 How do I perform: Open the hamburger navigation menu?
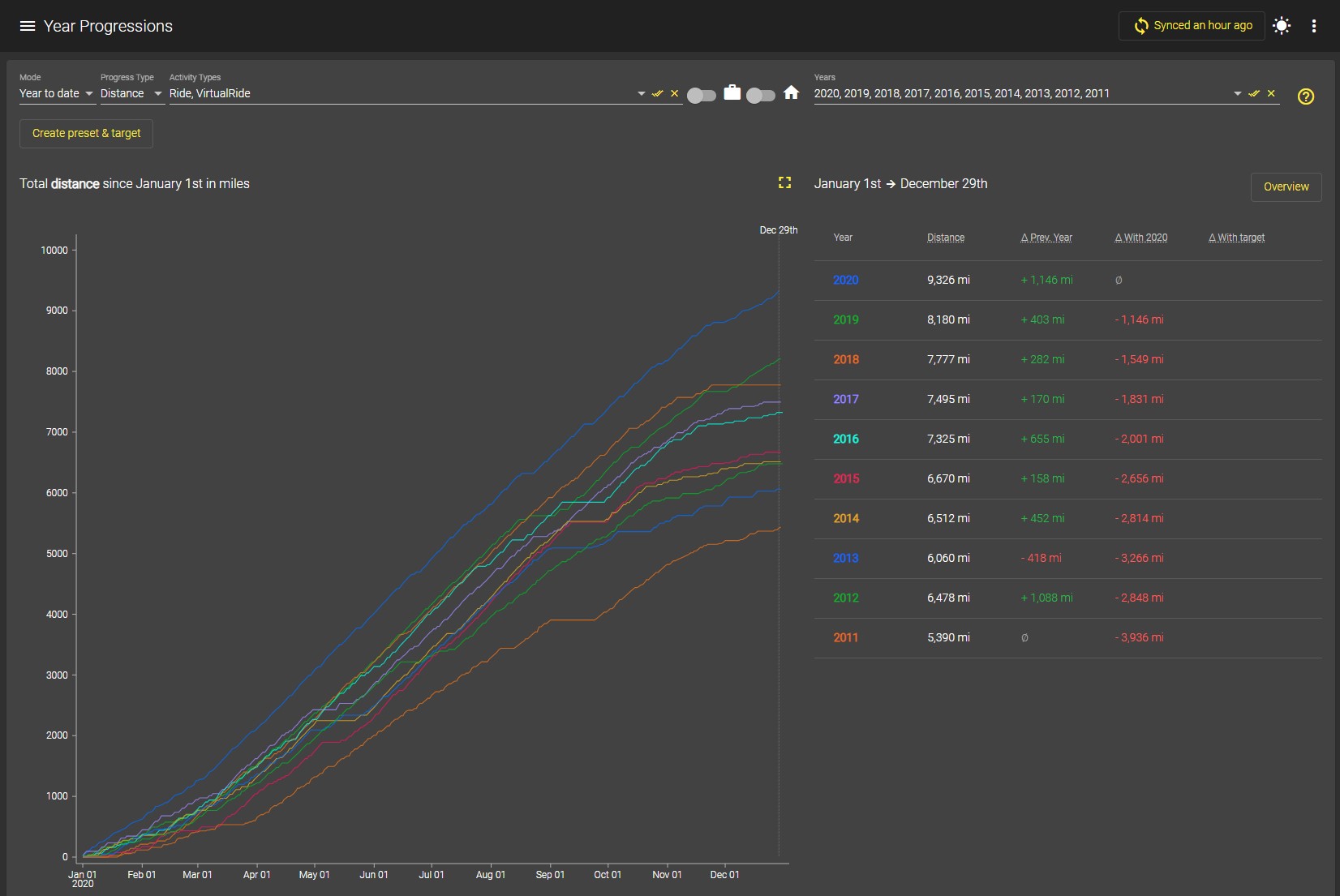pos(28,26)
